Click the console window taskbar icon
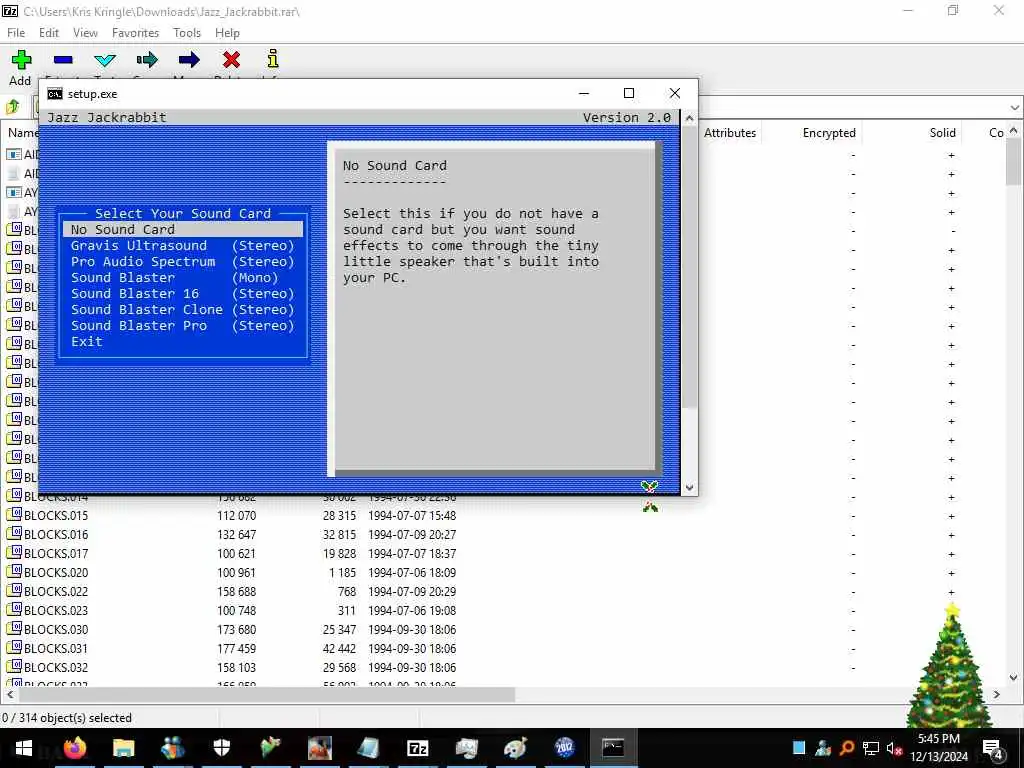Screen dimensions: 1024x768 coord(613,748)
